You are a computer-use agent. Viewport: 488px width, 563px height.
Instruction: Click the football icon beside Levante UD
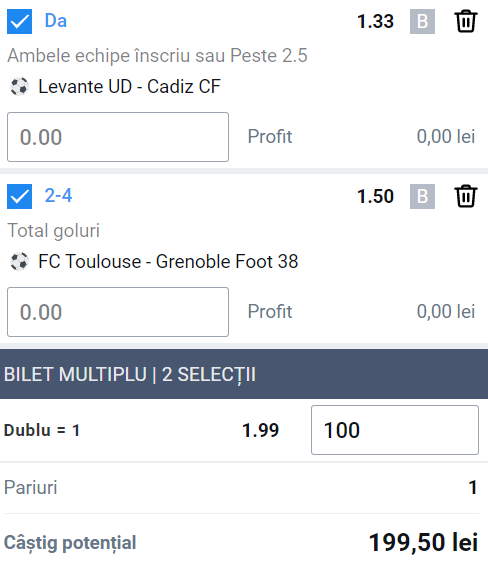point(19,87)
